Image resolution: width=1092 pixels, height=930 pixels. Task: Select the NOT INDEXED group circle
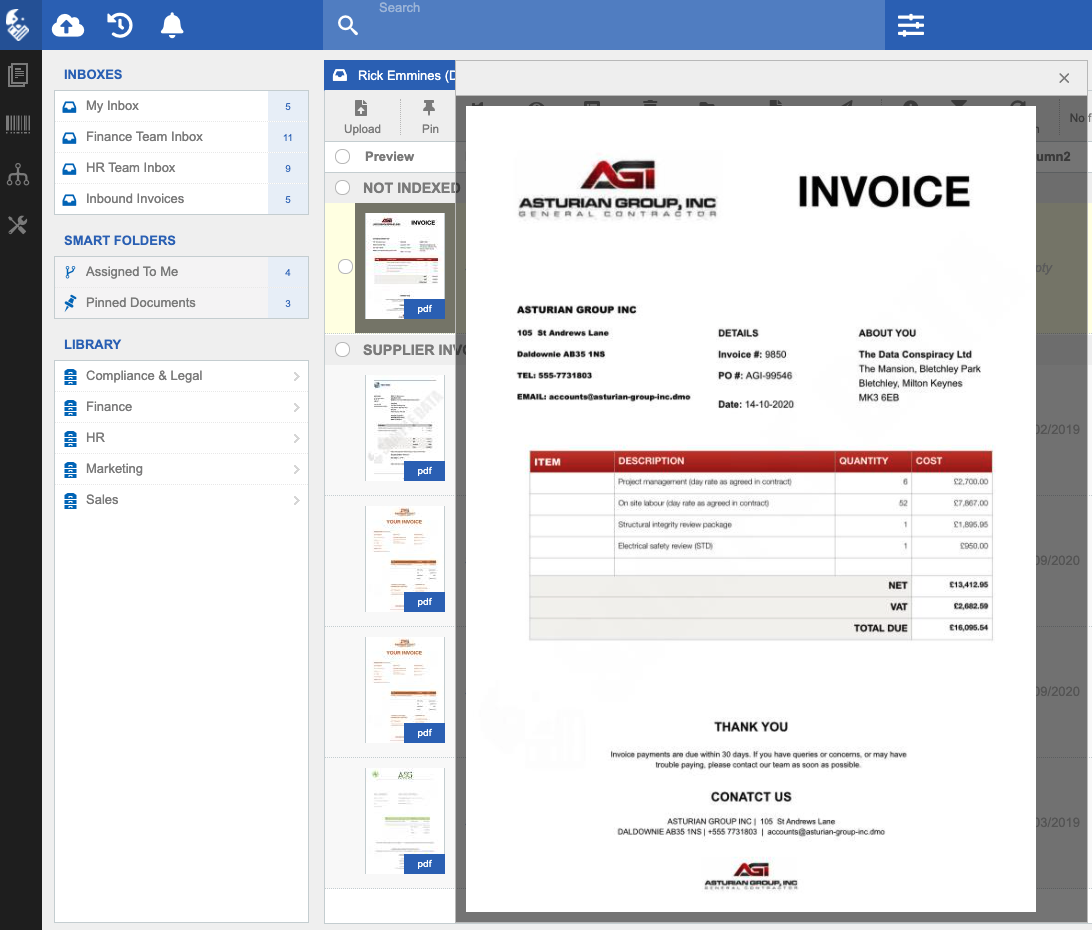[x=343, y=187]
